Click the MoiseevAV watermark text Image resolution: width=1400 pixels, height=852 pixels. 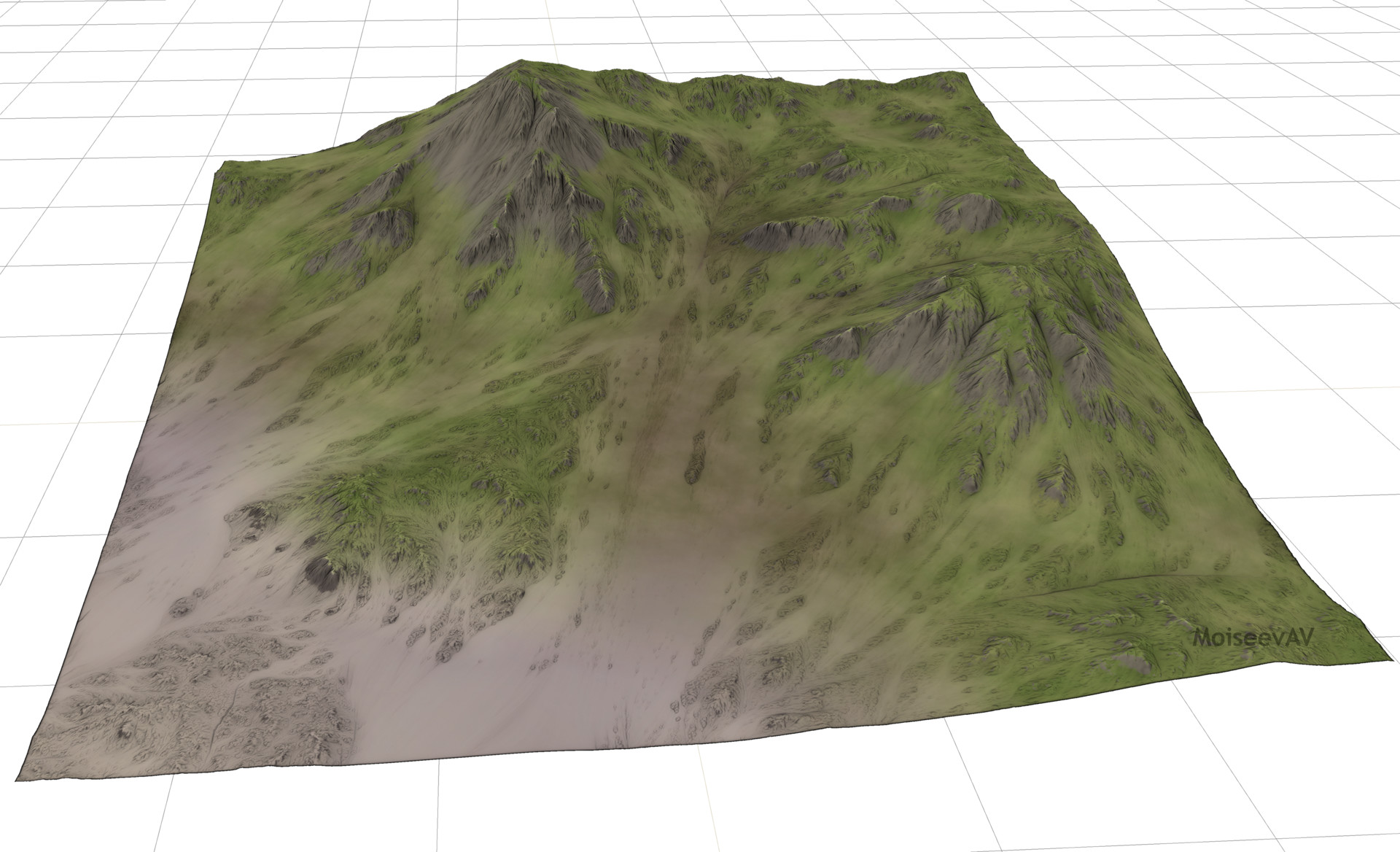pyautogui.click(x=1253, y=638)
